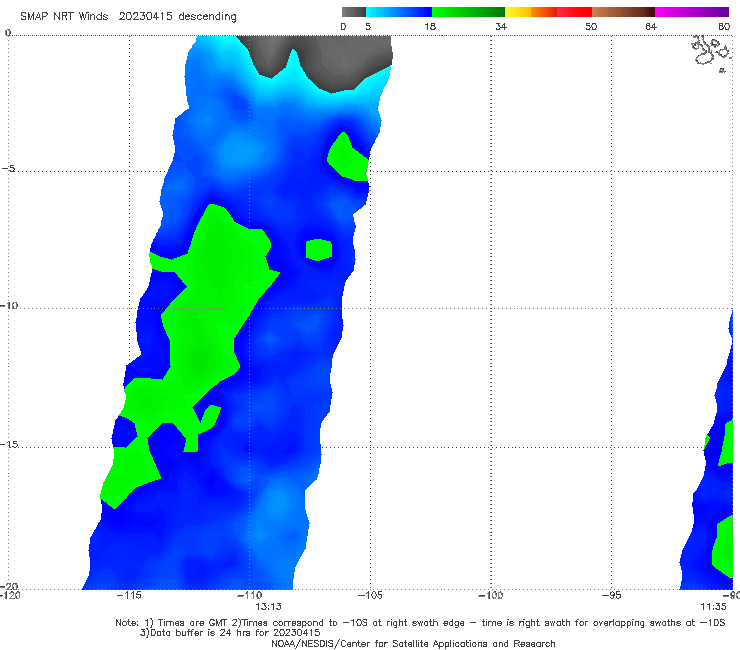Click the cyan-blue segment of the color scale
This screenshot has width=740, height=650.
[399, 12]
